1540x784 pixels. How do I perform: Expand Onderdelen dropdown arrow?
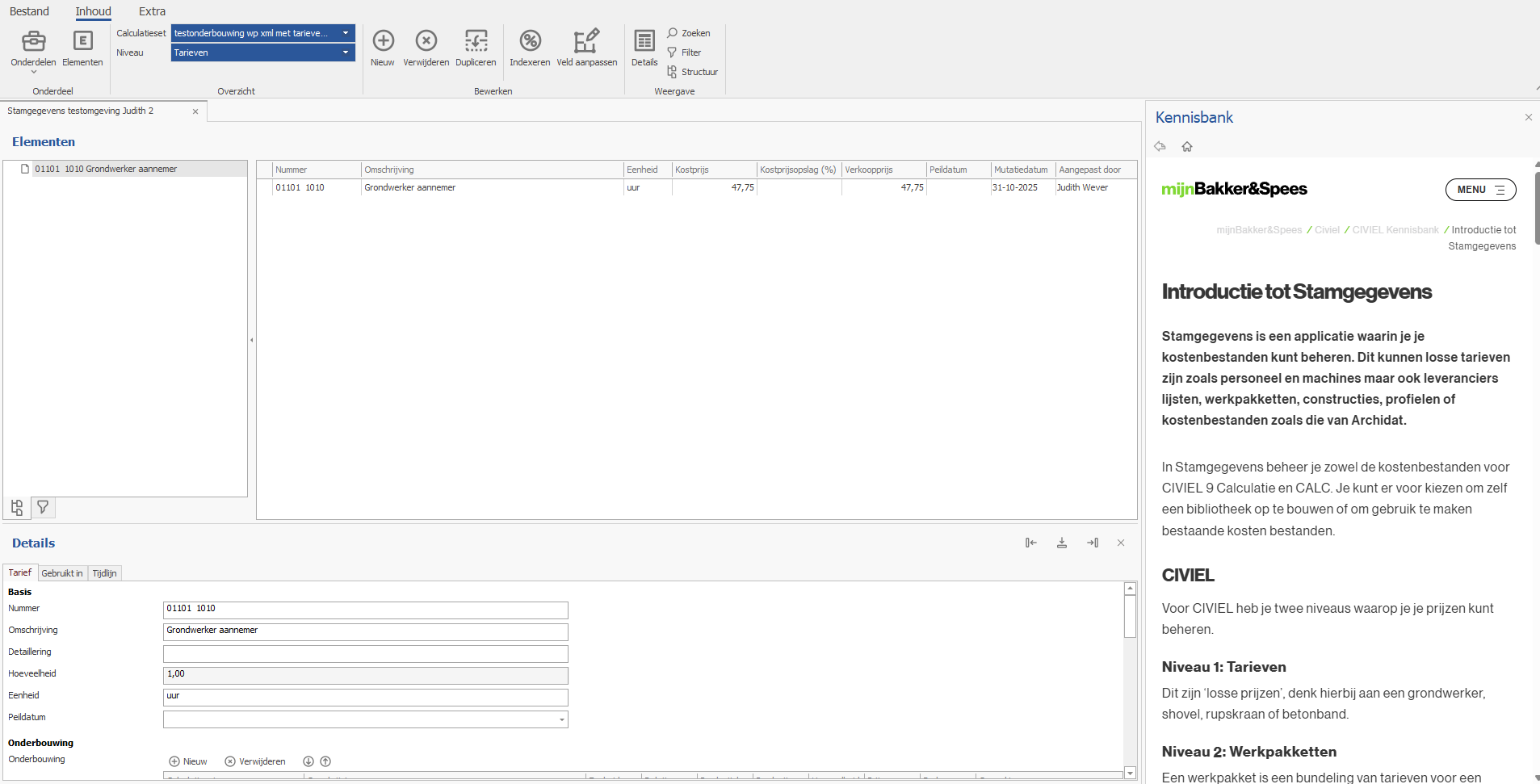[x=34, y=72]
